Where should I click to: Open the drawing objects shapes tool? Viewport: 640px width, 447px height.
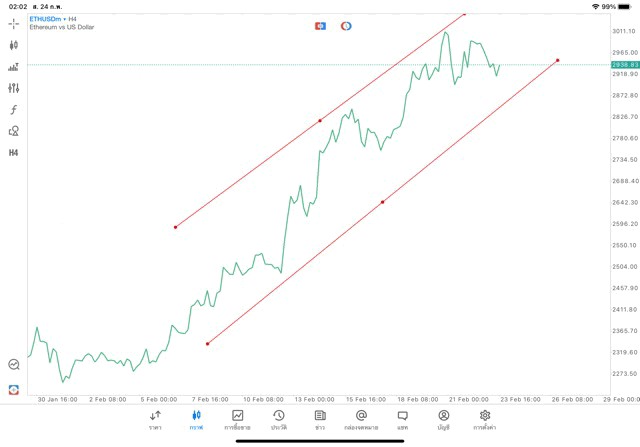pyautogui.click(x=14, y=131)
